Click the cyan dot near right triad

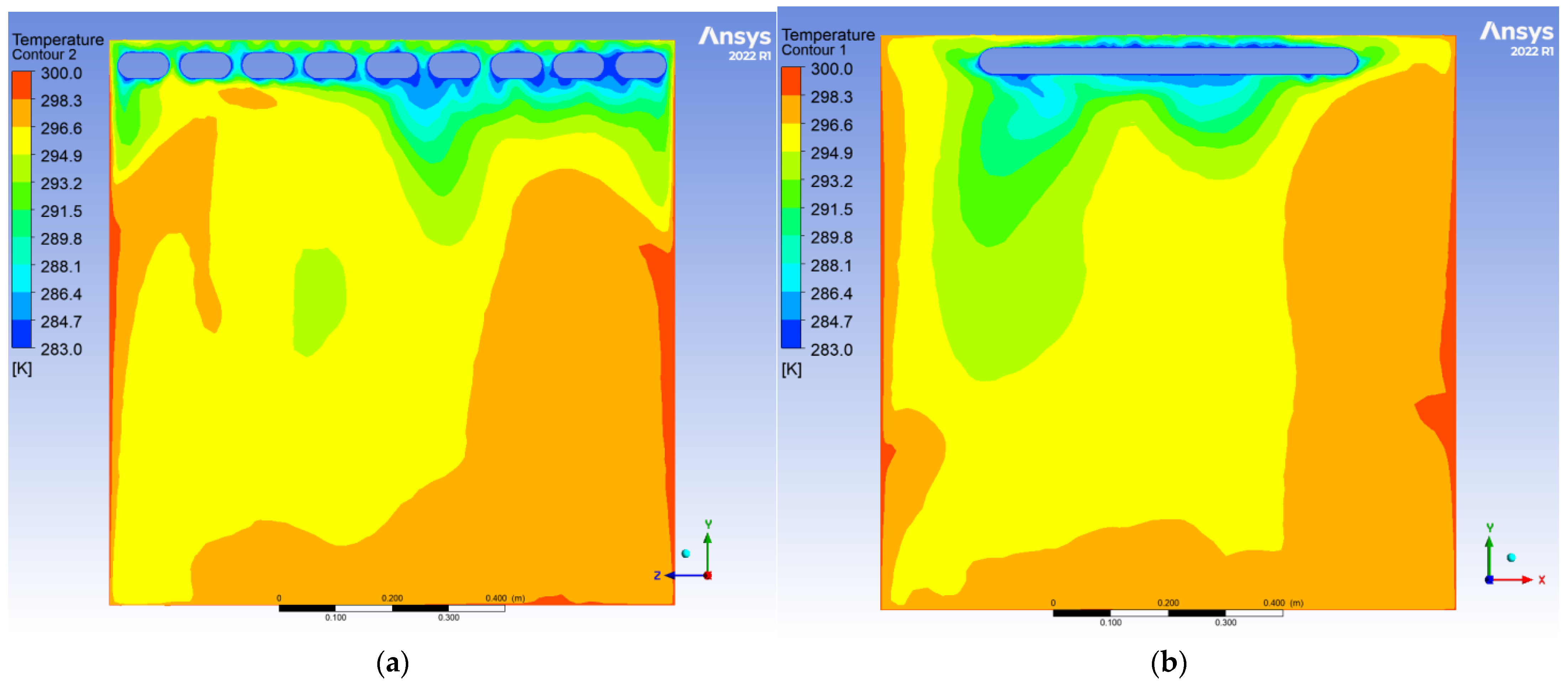click(1511, 557)
